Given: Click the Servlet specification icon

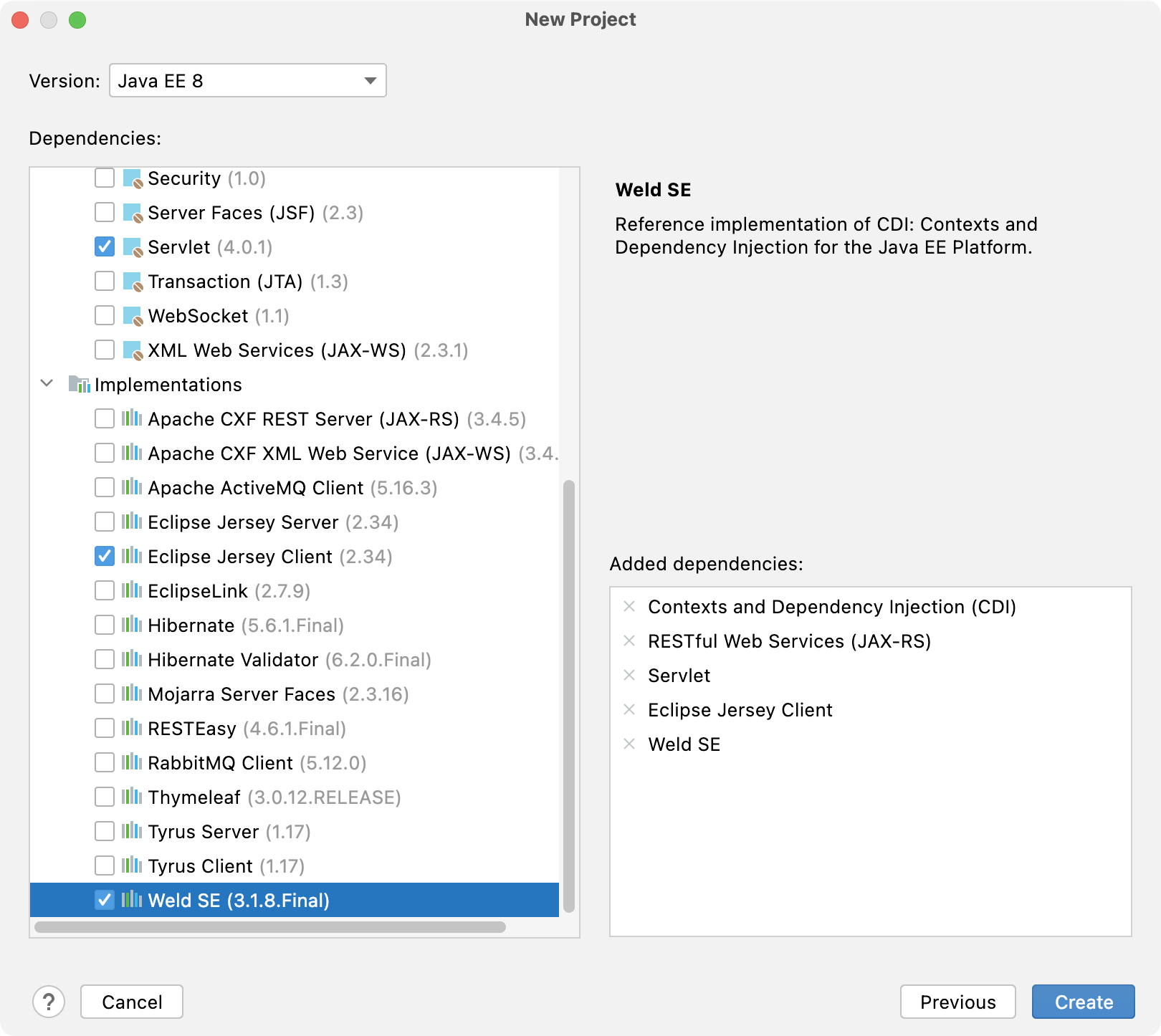Looking at the screenshot, I should tap(133, 247).
